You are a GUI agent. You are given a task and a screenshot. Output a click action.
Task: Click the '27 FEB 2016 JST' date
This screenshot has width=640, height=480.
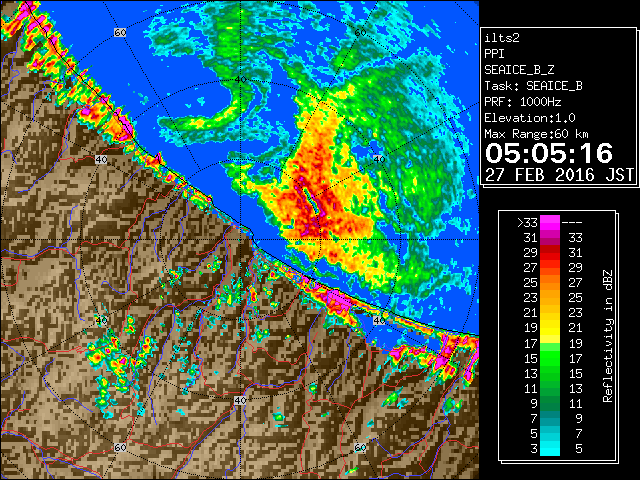tap(560, 175)
